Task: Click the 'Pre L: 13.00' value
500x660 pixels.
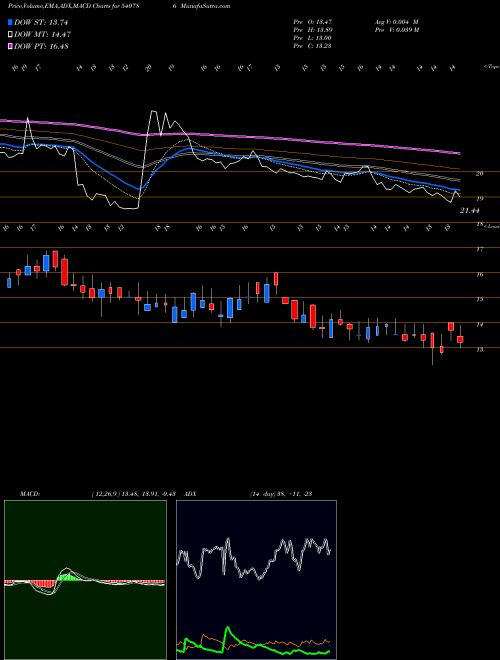Action: (x=312, y=38)
